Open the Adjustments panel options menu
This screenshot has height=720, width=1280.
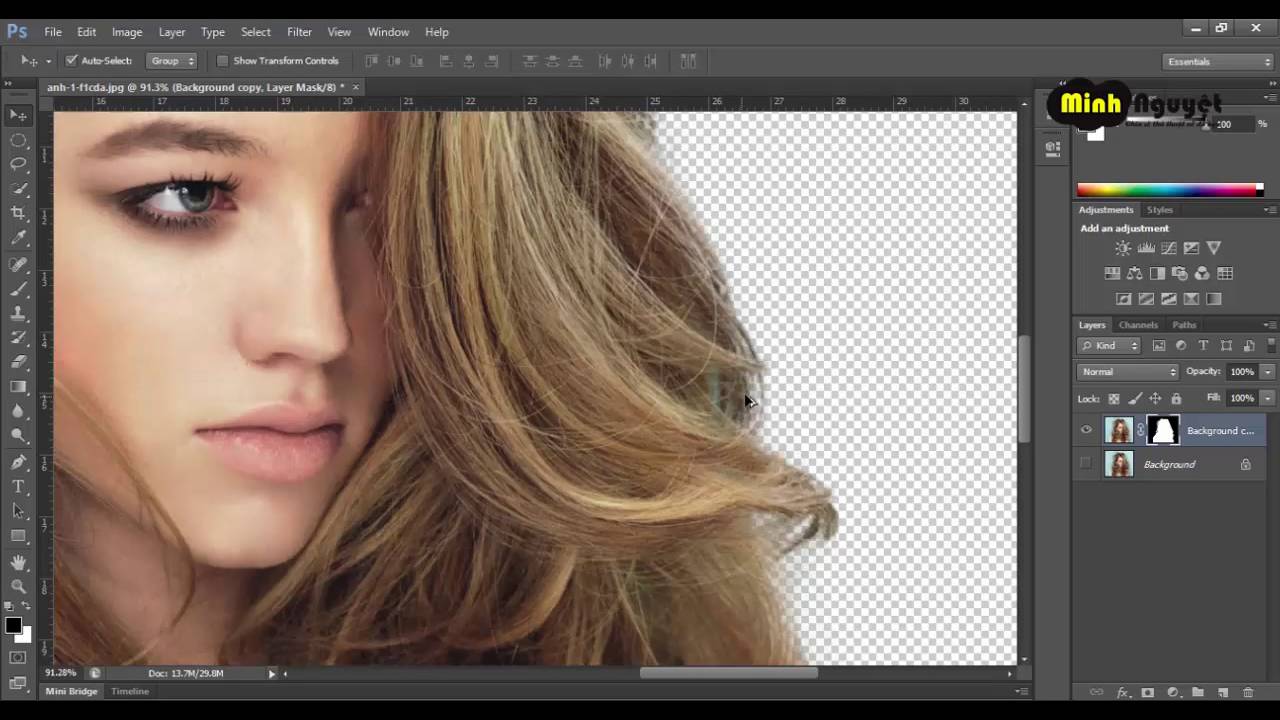[x=1270, y=210]
